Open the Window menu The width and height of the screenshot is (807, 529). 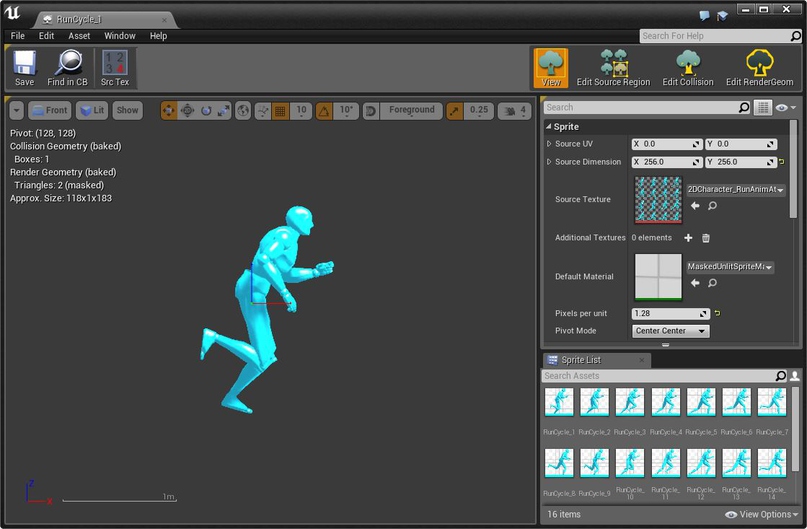pos(120,36)
